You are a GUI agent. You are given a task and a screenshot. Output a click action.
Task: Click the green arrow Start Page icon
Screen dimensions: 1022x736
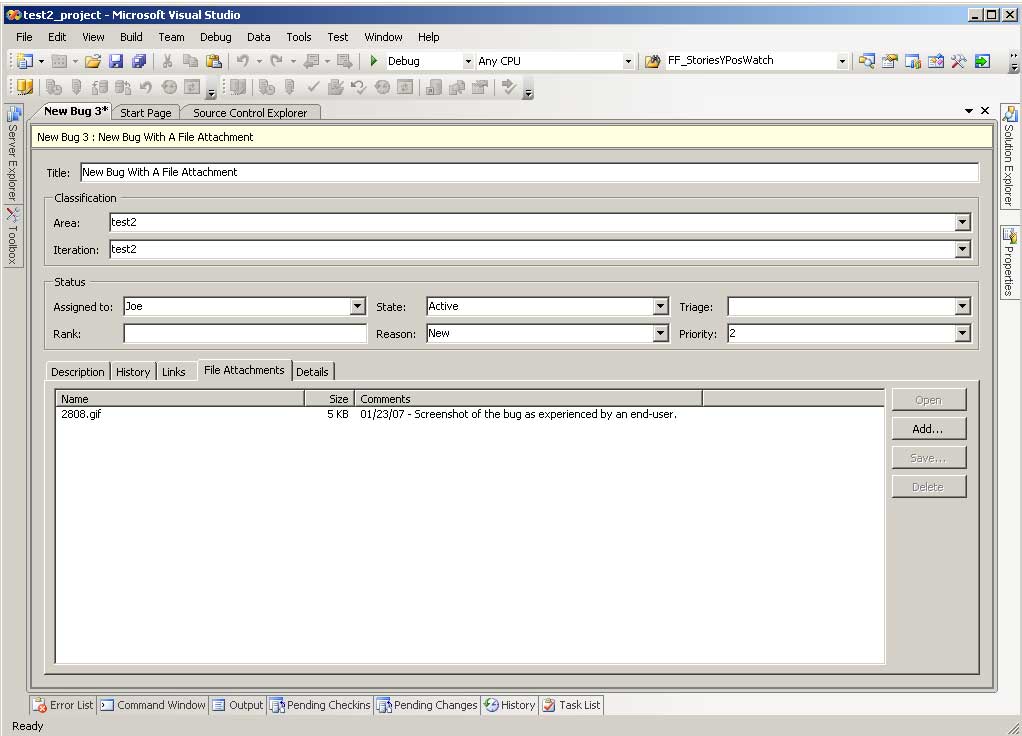pyautogui.click(x=982, y=61)
